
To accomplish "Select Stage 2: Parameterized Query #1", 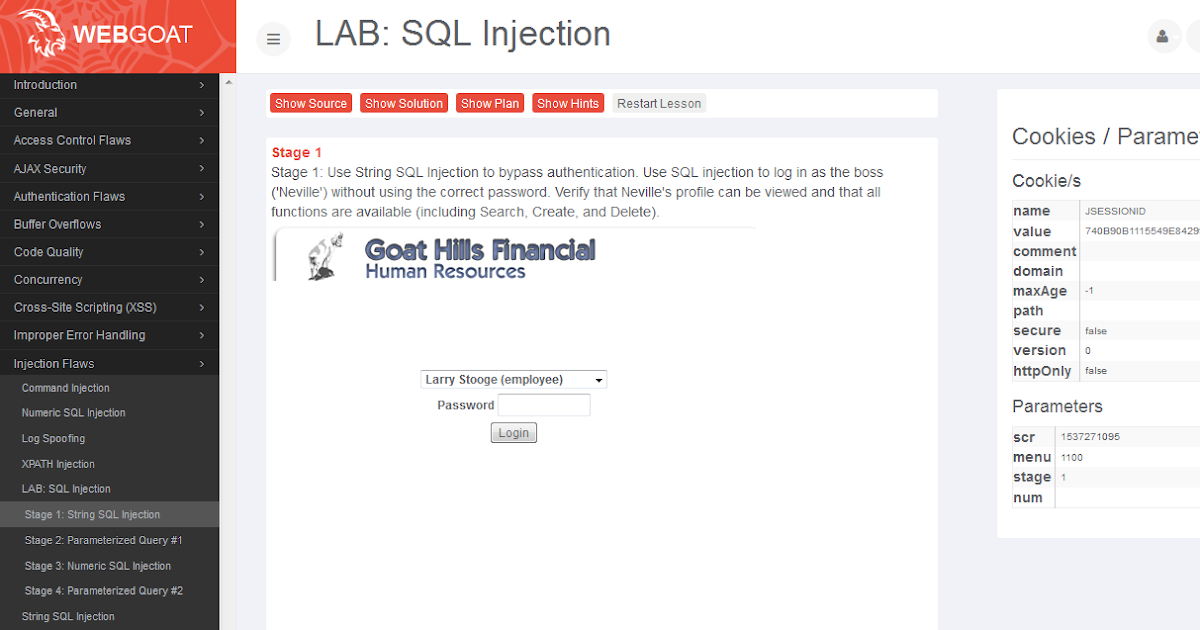I will (x=110, y=540).
